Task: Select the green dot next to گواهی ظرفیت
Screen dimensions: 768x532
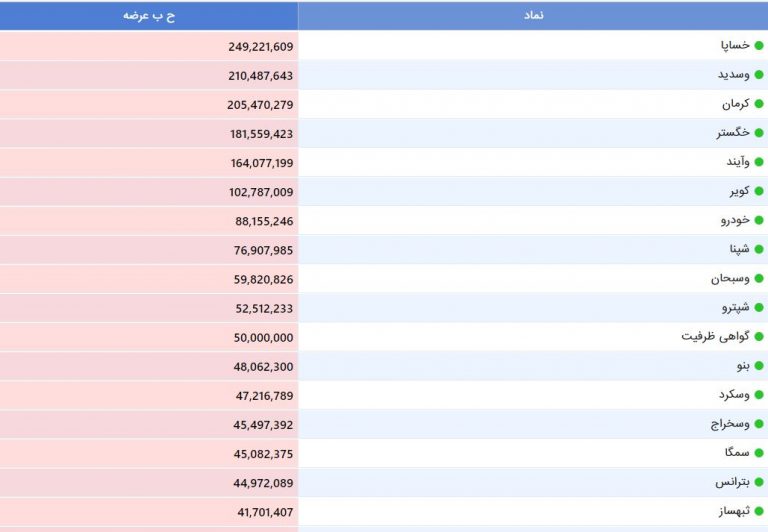Action: [x=758, y=337]
